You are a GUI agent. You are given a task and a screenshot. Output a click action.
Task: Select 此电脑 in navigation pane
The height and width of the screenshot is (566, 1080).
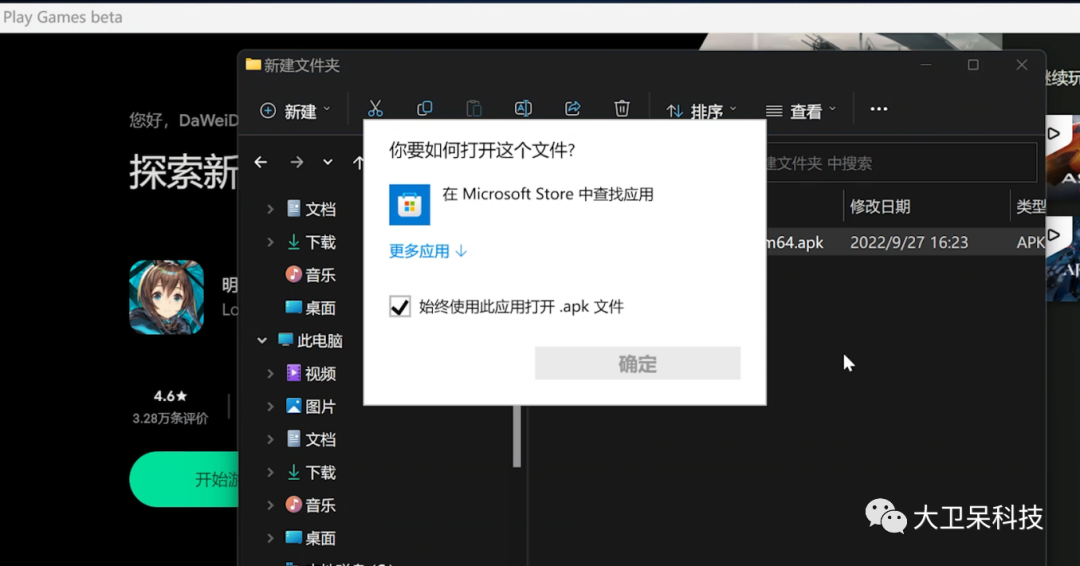(310, 341)
